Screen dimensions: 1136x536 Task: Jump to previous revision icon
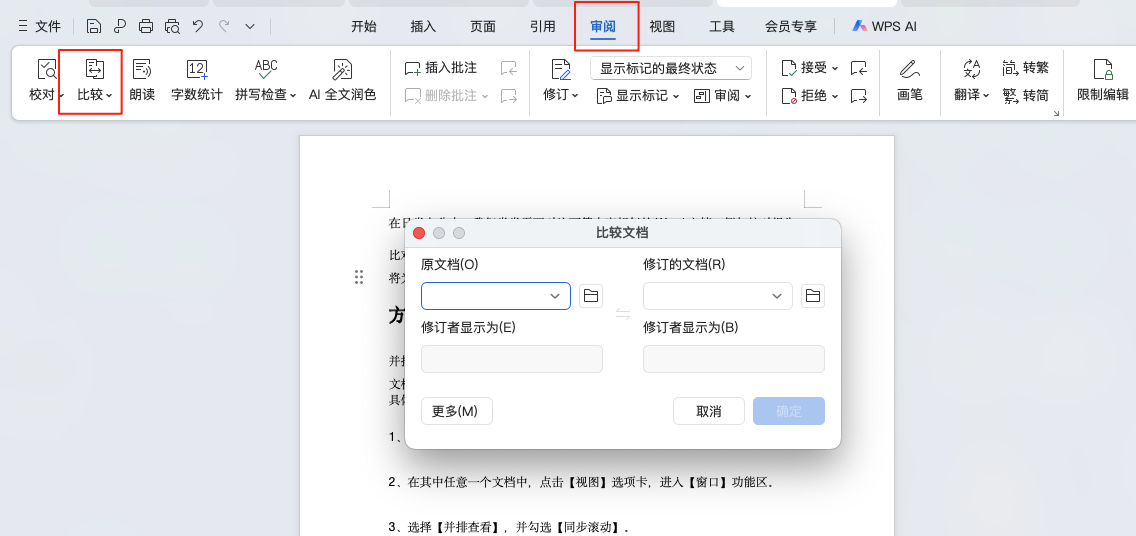pyautogui.click(x=859, y=68)
